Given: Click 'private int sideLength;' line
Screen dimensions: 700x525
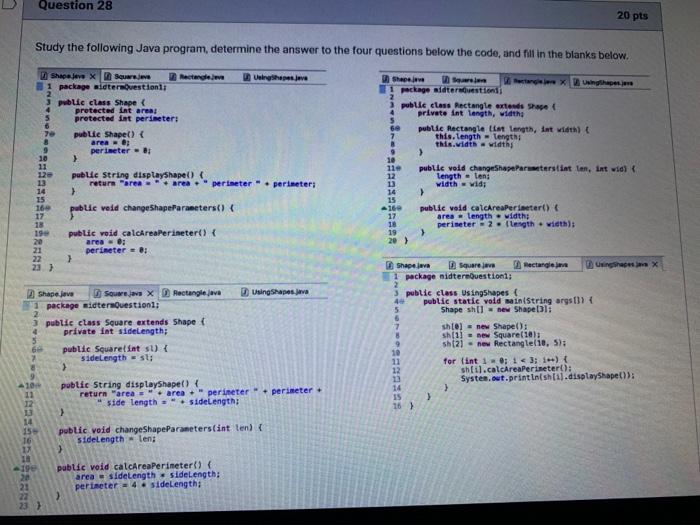Looking at the screenshot, I should click(116, 331).
